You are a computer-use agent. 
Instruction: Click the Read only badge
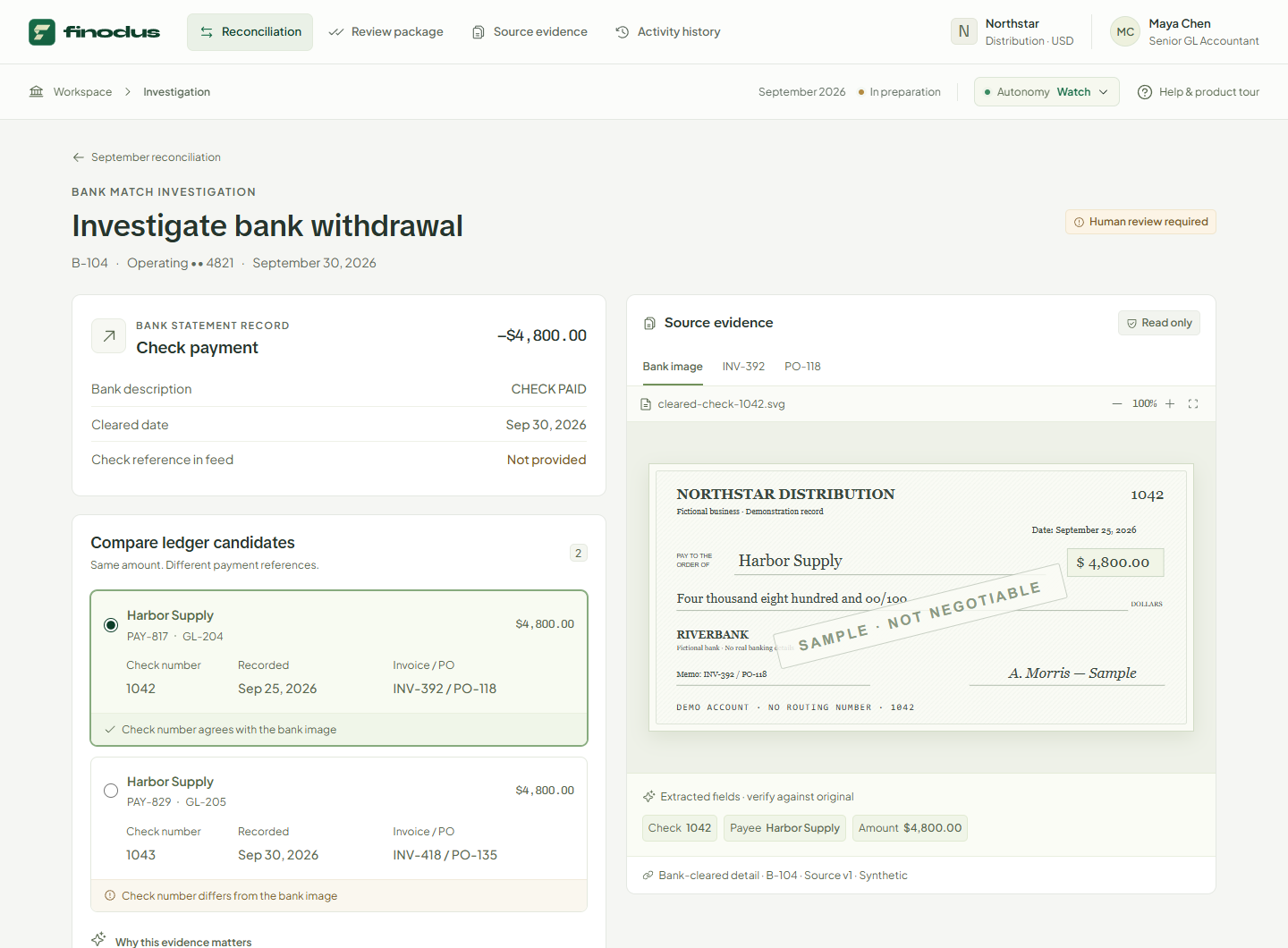coord(1159,323)
